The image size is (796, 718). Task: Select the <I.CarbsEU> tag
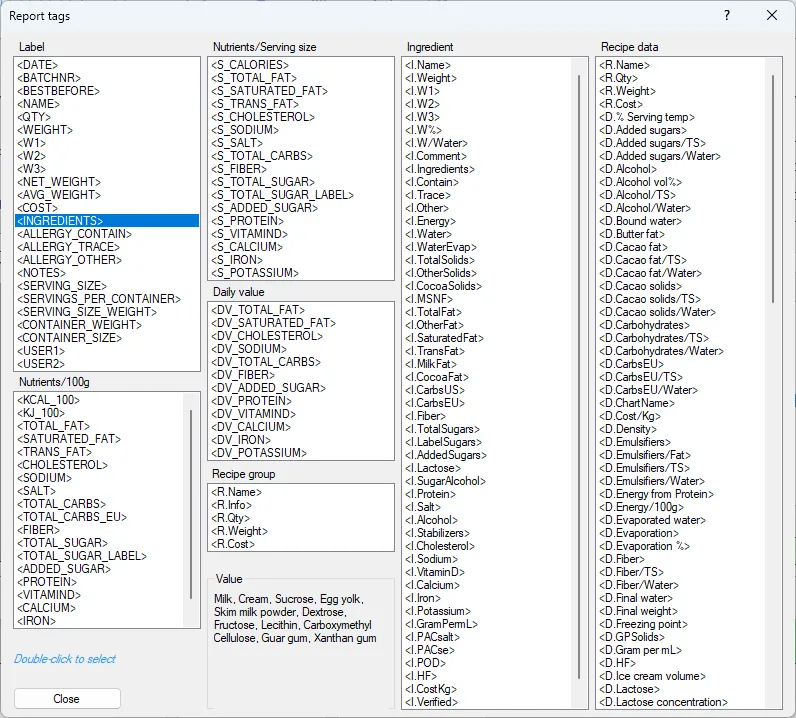(x=435, y=403)
